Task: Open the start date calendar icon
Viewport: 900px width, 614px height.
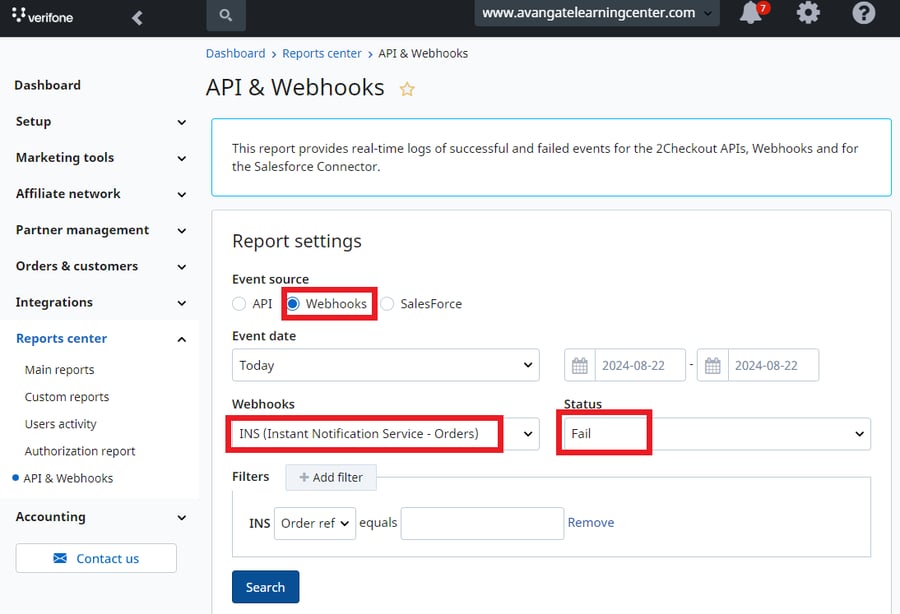Action: click(580, 366)
